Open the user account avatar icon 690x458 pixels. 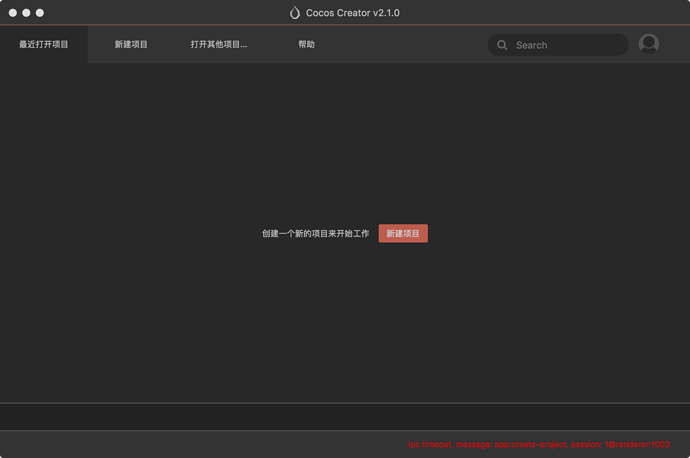(x=649, y=44)
